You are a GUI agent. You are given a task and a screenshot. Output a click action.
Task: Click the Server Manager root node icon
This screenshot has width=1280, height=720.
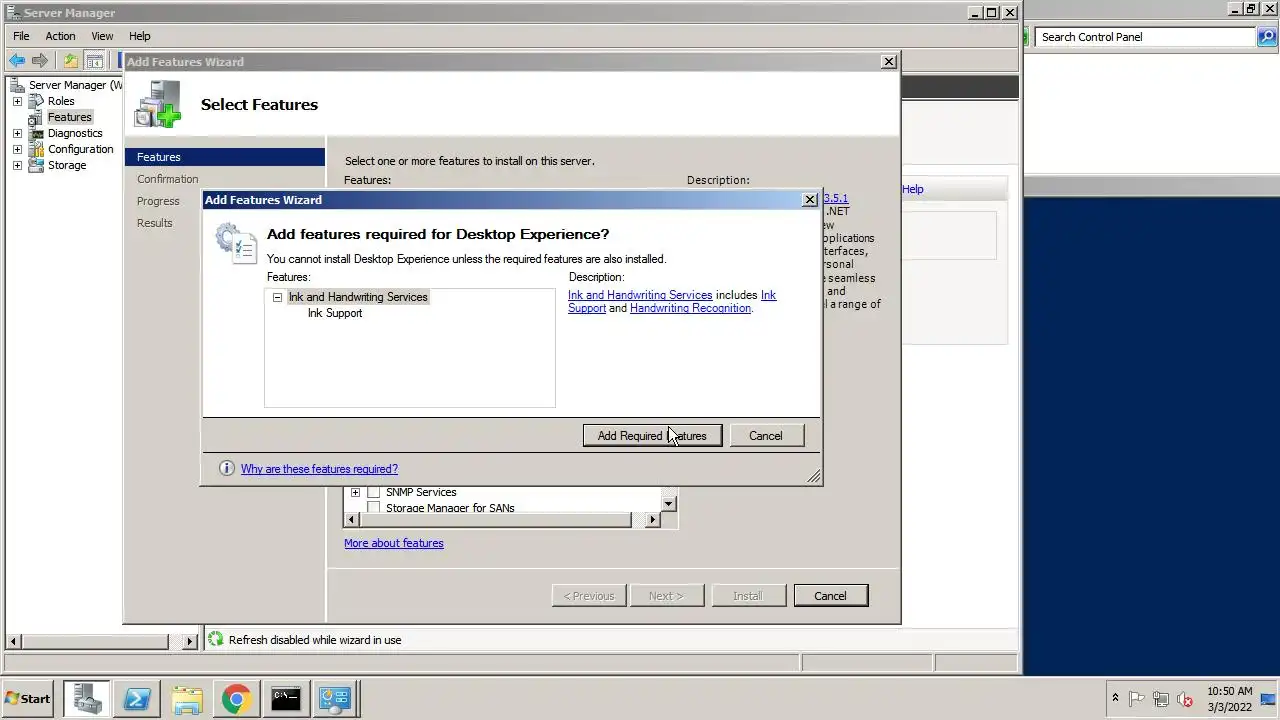[17, 85]
